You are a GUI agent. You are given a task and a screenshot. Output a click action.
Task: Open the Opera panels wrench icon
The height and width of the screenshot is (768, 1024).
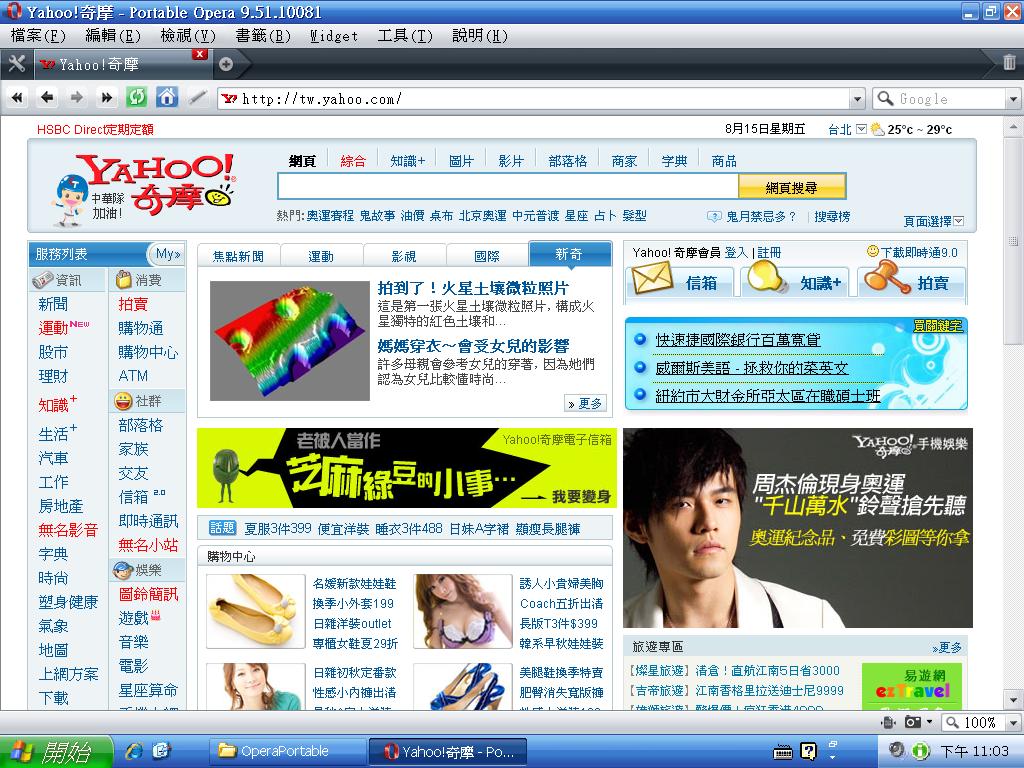click(x=16, y=63)
